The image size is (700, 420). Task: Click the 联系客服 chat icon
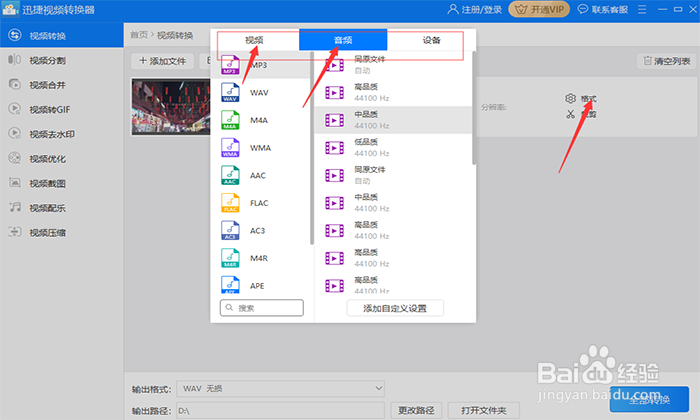click(583, 9)
